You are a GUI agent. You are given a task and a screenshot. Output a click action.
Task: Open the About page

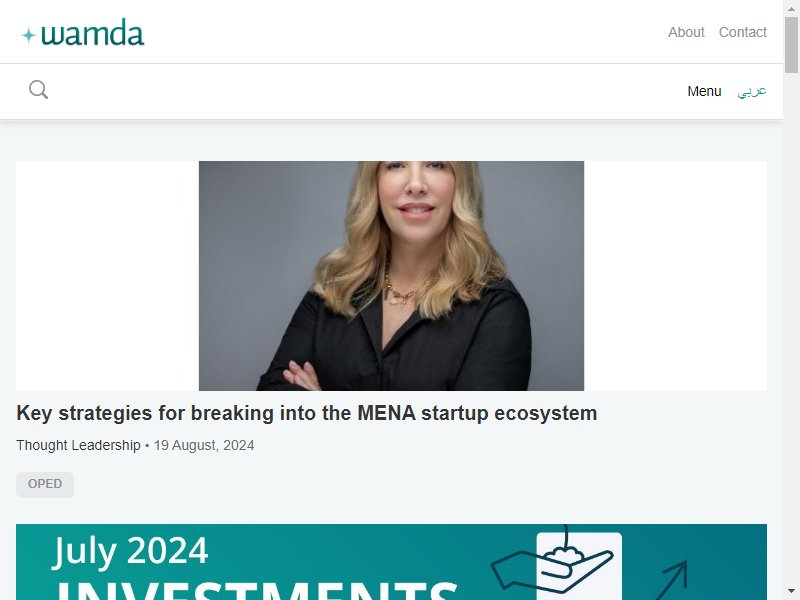point(686,32)
